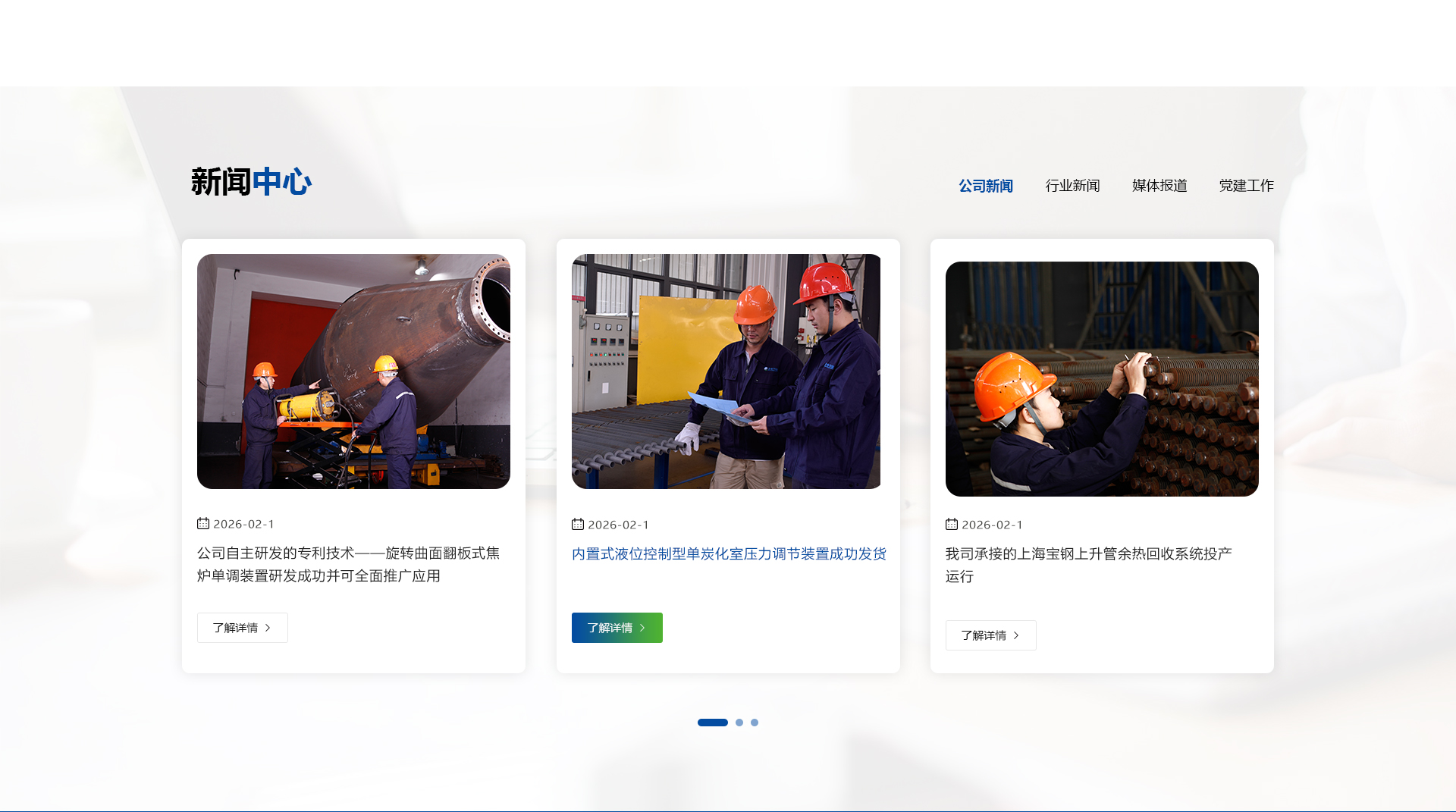Open the highlighted 内置式液位控制型 article title
1456x812 pixels.
click(x=728, y=554)
